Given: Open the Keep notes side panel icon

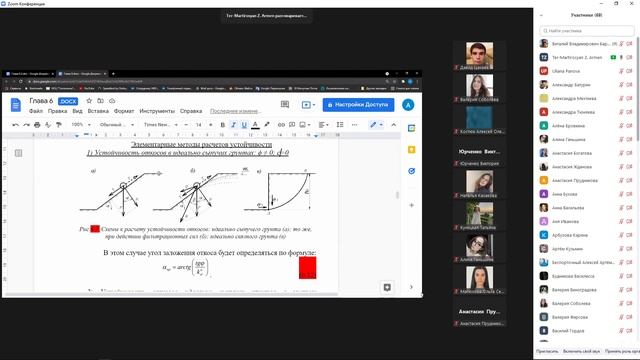Looking at the screenshot, I should point(411,150).
